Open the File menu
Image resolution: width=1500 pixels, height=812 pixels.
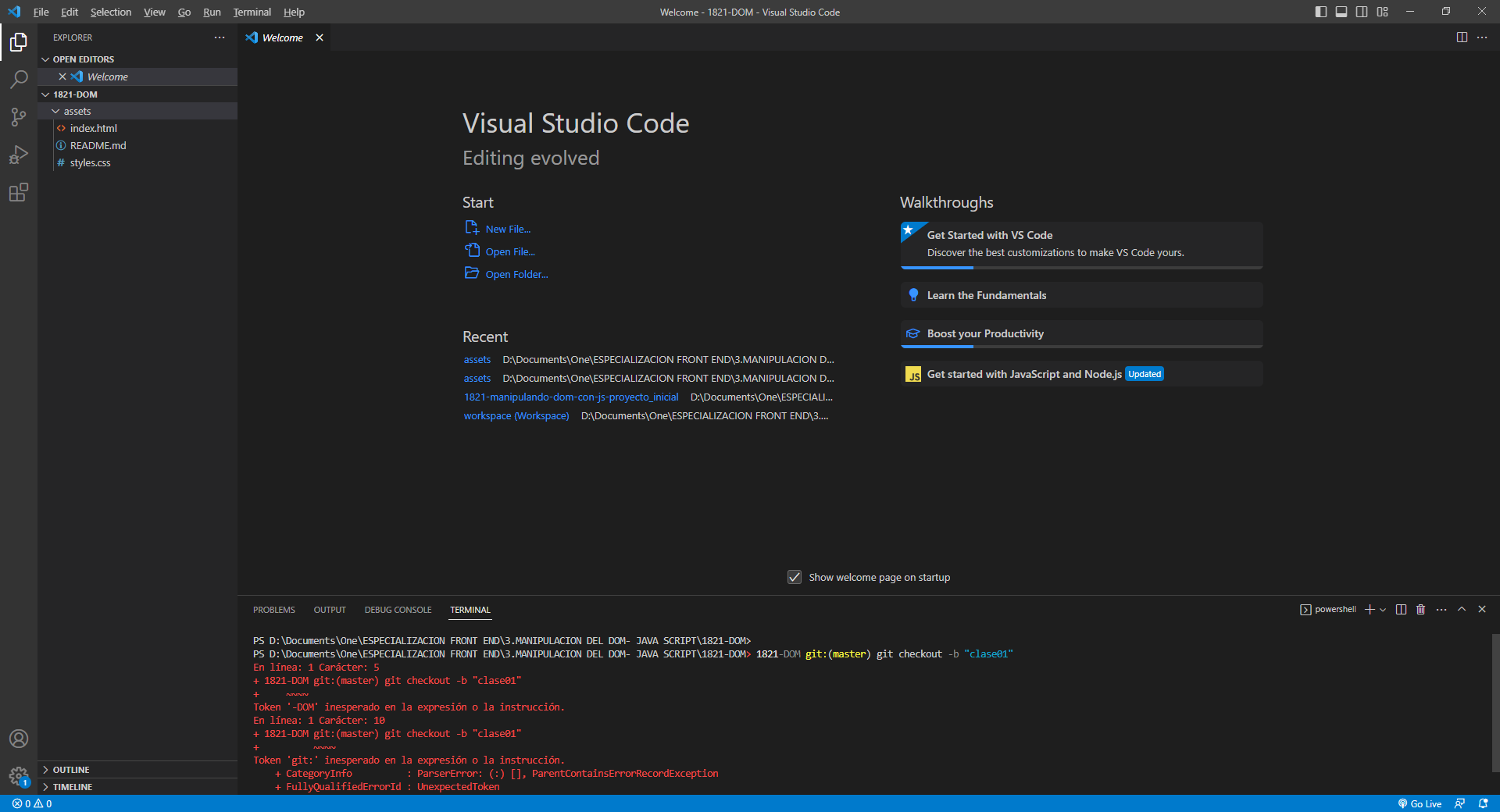tap(41, 12)
